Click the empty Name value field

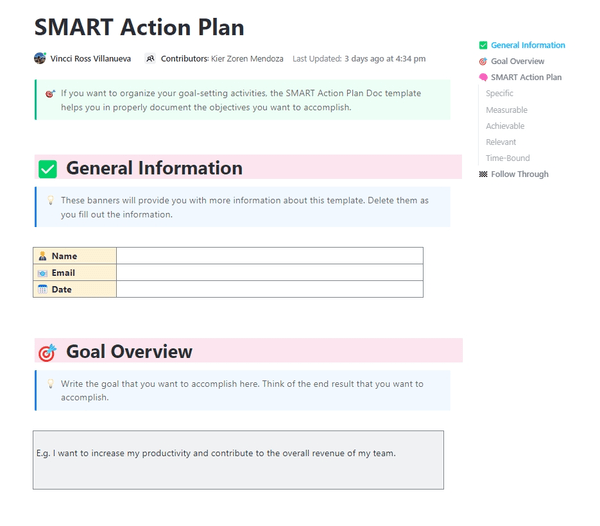269,256
